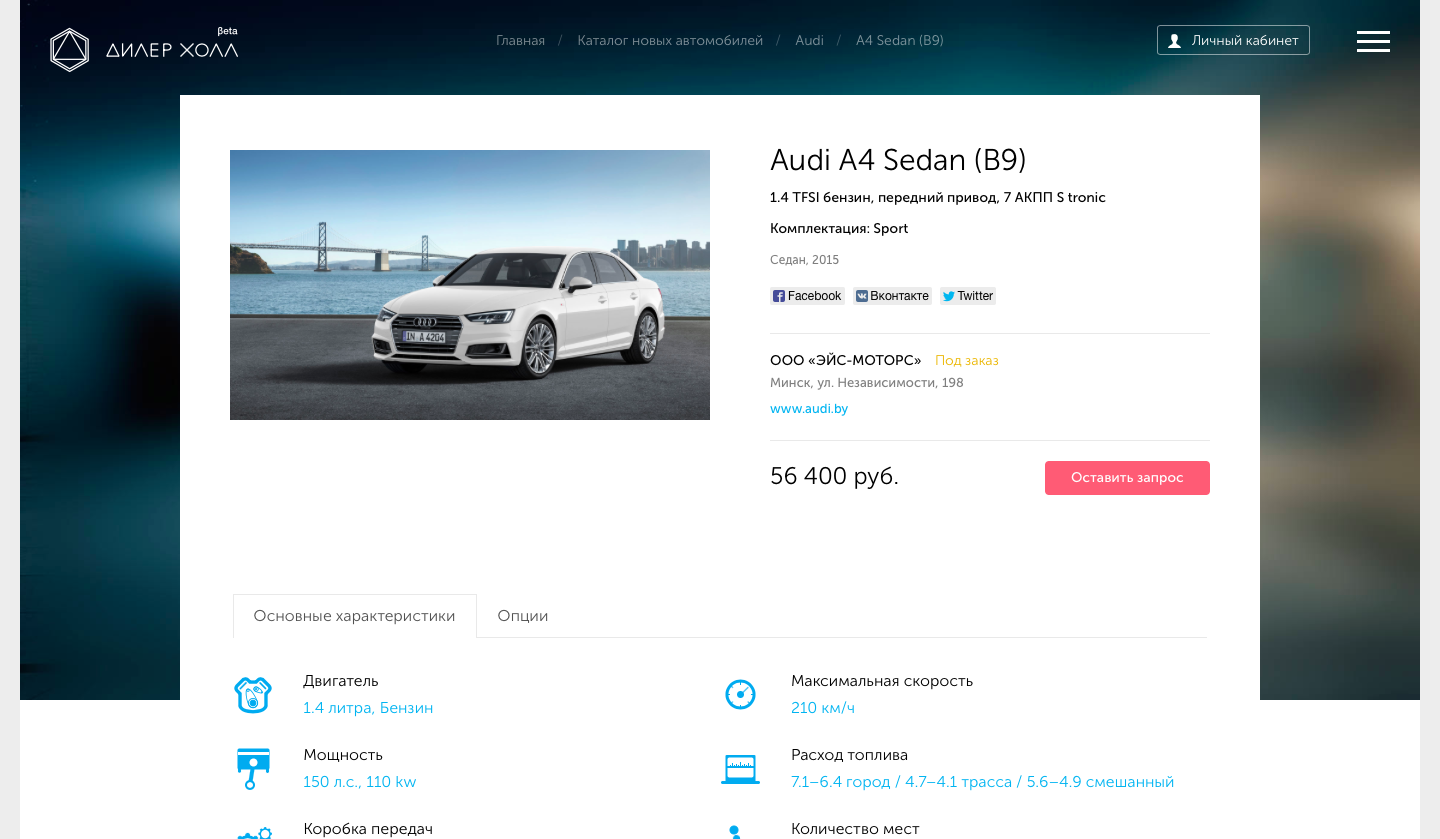
Task: Switch to the Опции tab
Action: coord(523,616)
